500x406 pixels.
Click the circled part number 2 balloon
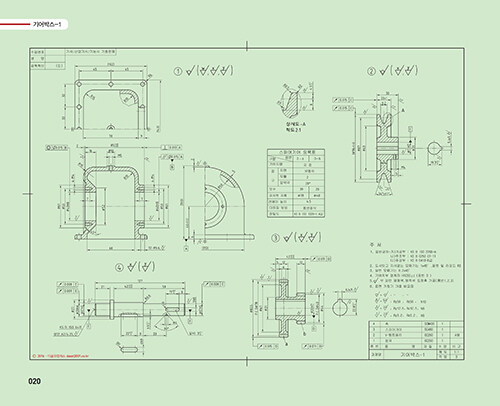coord(371,71)
